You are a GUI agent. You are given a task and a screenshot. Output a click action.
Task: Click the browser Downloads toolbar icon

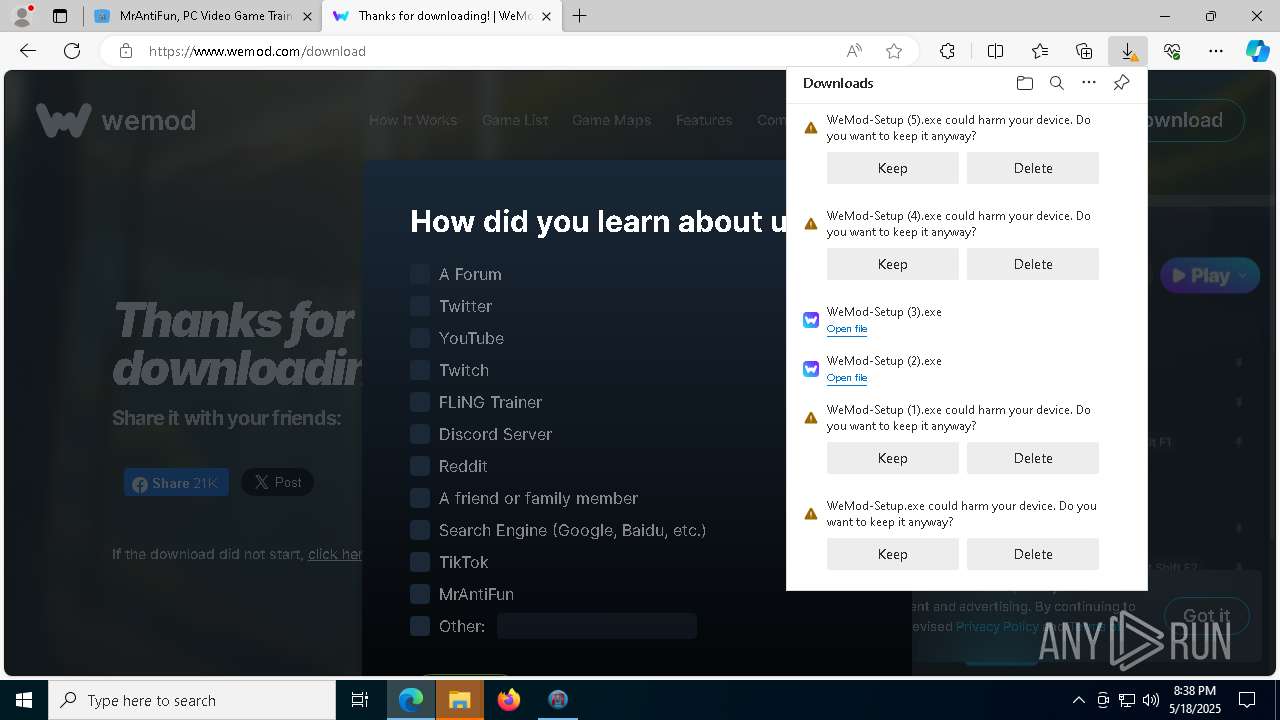tap(1128, 51)
